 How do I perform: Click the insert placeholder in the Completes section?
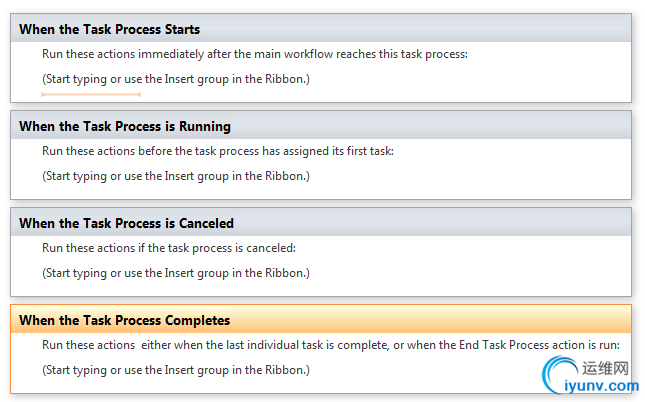(x=176, y=370)
